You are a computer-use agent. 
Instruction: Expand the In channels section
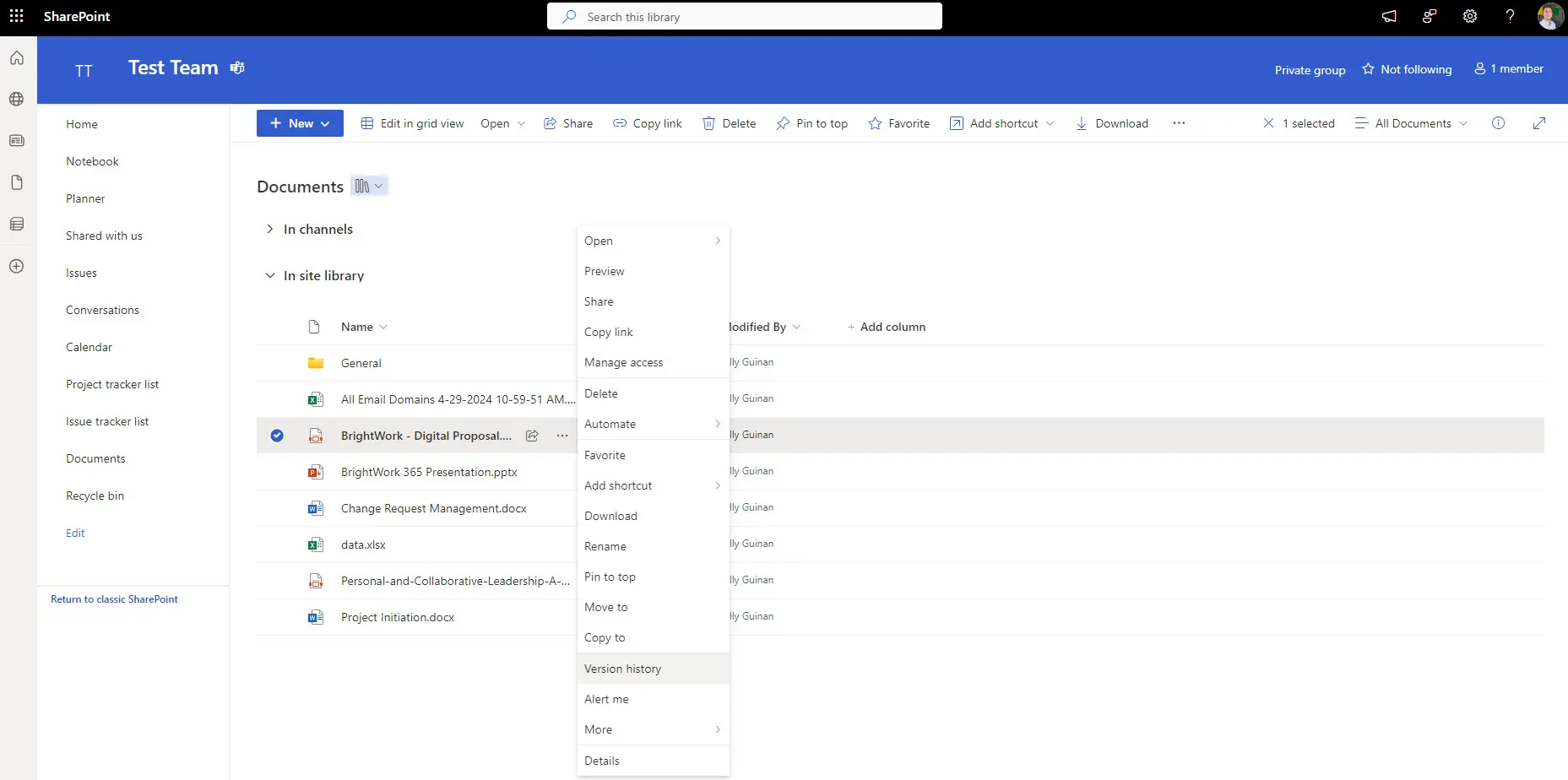pyautogui.click(x=269, y=229)
